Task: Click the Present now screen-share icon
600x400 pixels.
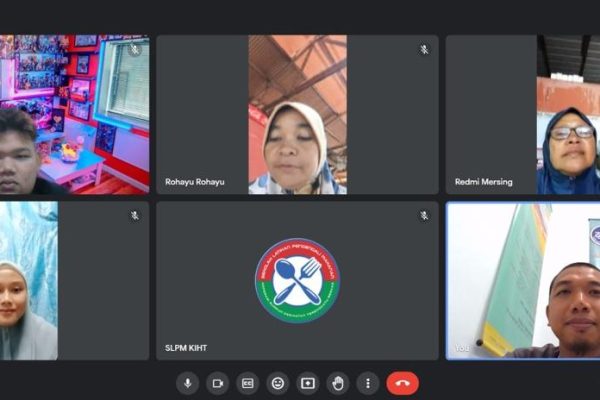Action: [308, 383]
